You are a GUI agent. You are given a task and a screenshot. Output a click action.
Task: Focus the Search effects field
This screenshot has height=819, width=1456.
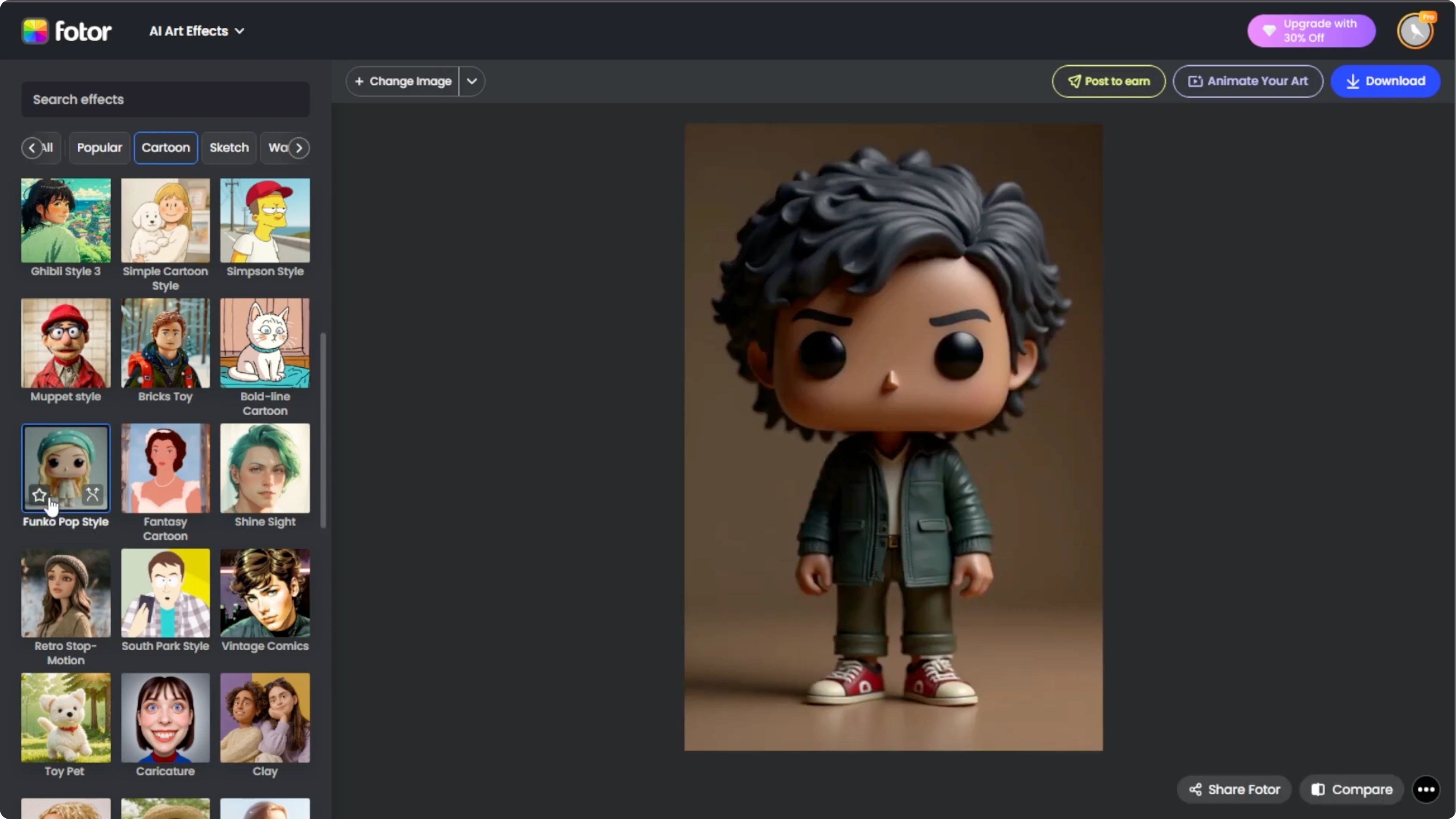point(166,99)
